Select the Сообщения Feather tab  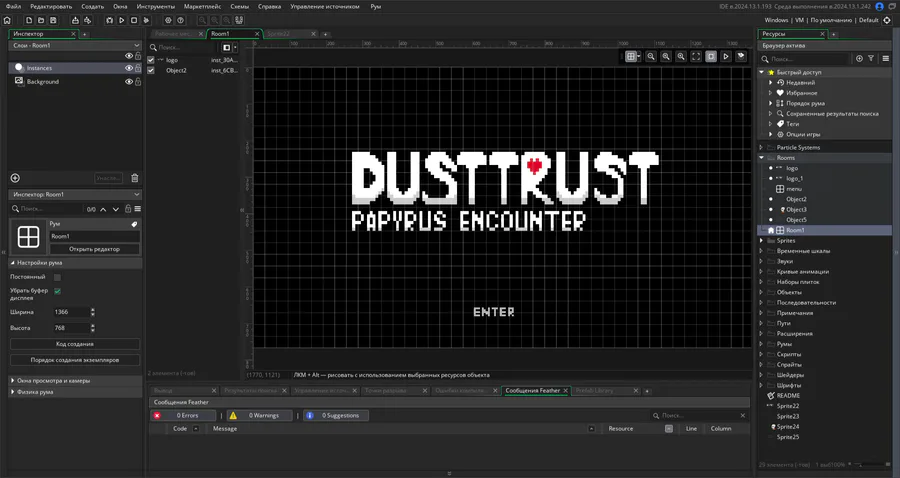533,391
